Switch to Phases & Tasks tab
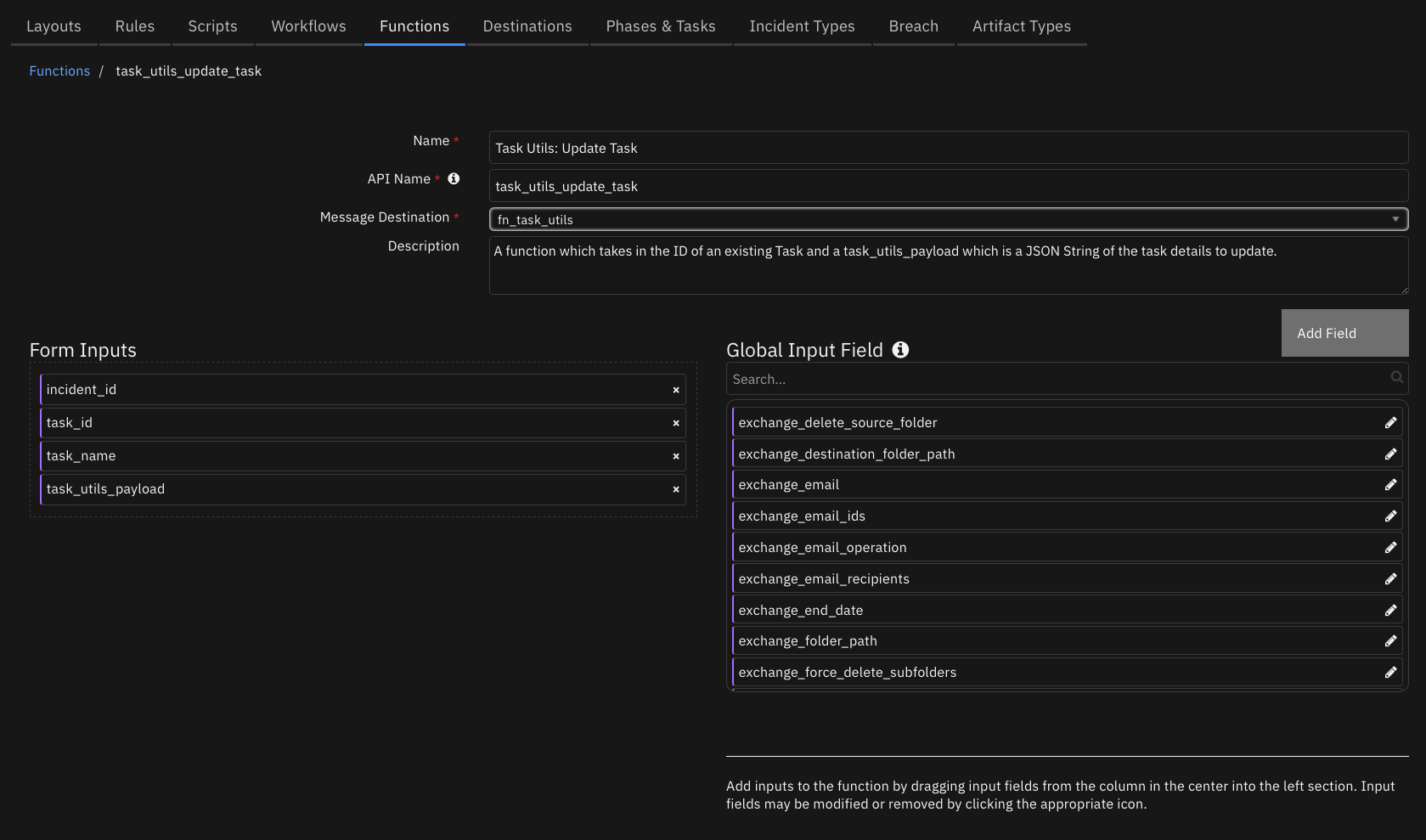The height and width of the screenshot is (840, 1426). (661, 26)
